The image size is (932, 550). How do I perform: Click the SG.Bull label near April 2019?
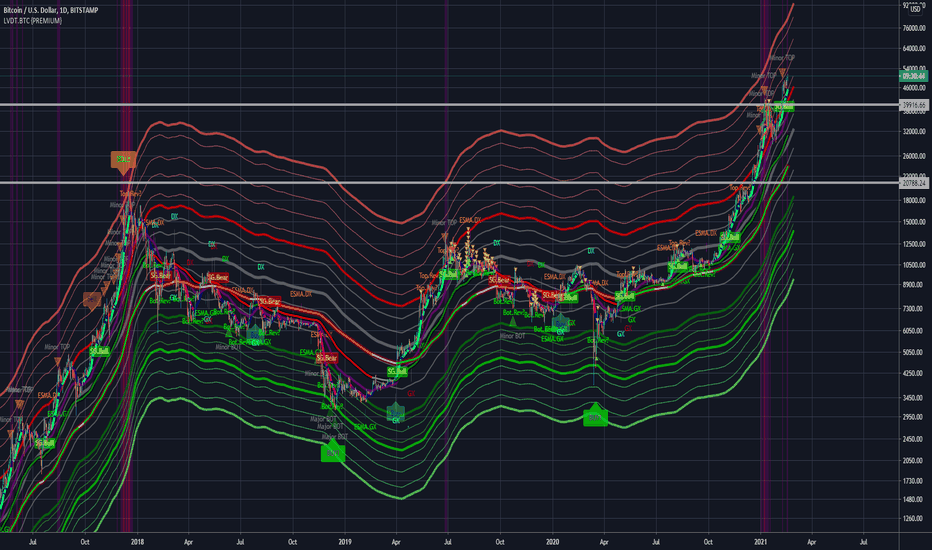pos(398,372)
